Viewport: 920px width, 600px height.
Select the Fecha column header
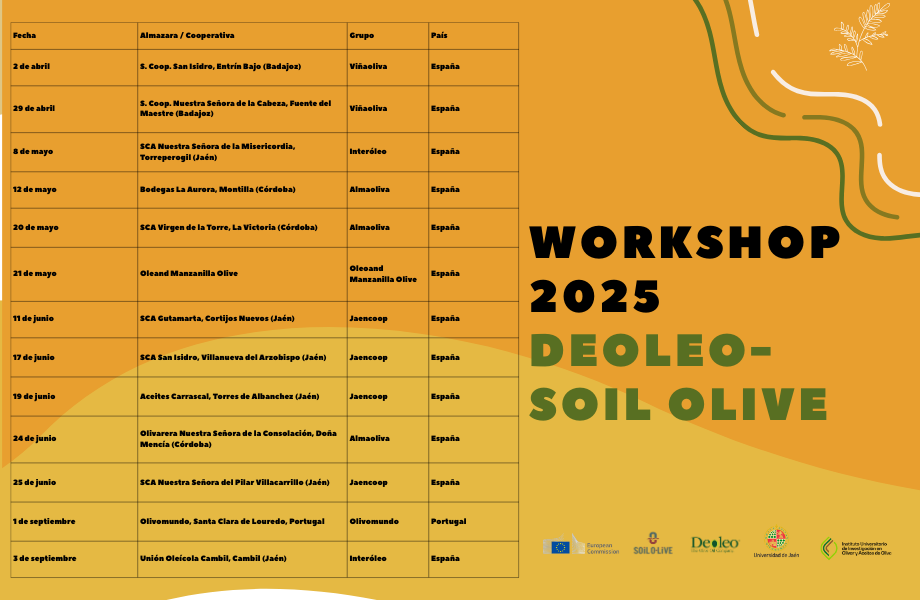(x=24, y=35)
